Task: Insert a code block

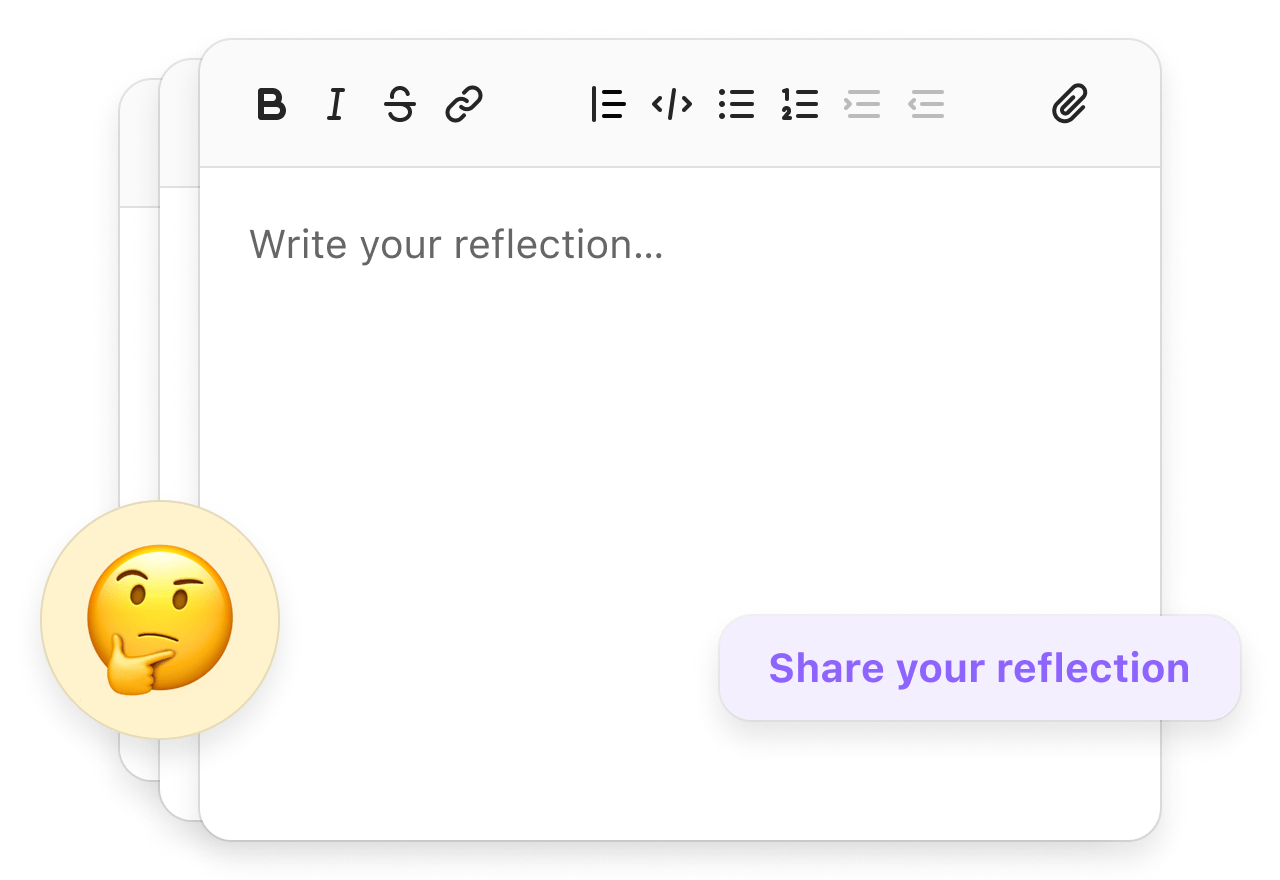Action: tap(672, 104)
